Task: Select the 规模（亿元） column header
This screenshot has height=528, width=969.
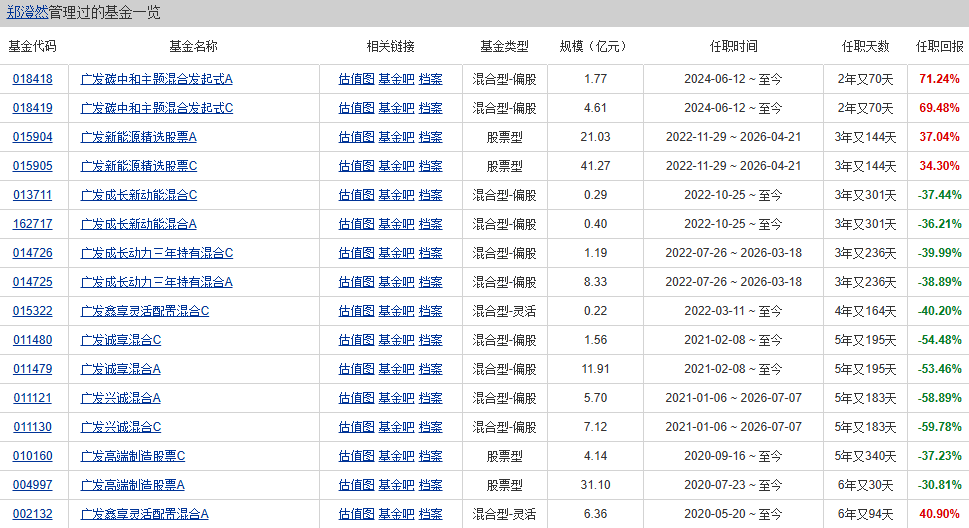Action: (595, 46)
